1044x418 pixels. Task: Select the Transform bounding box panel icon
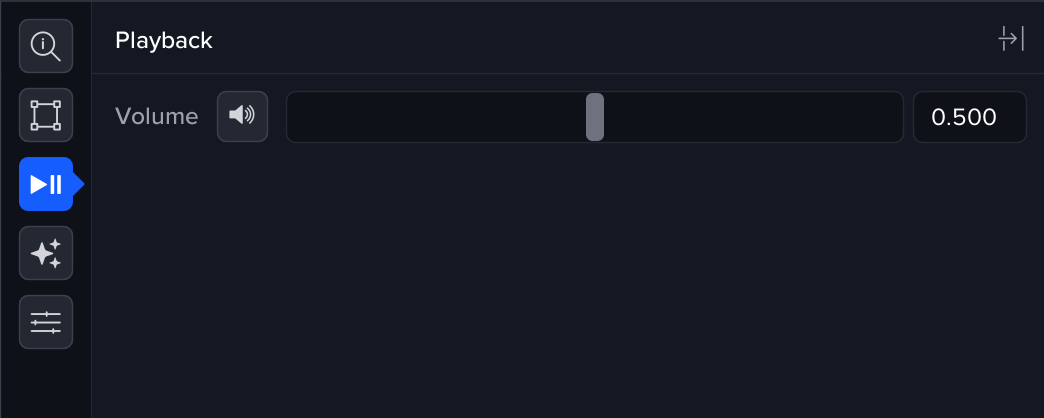pyautogui.click(x=46, y=115)
